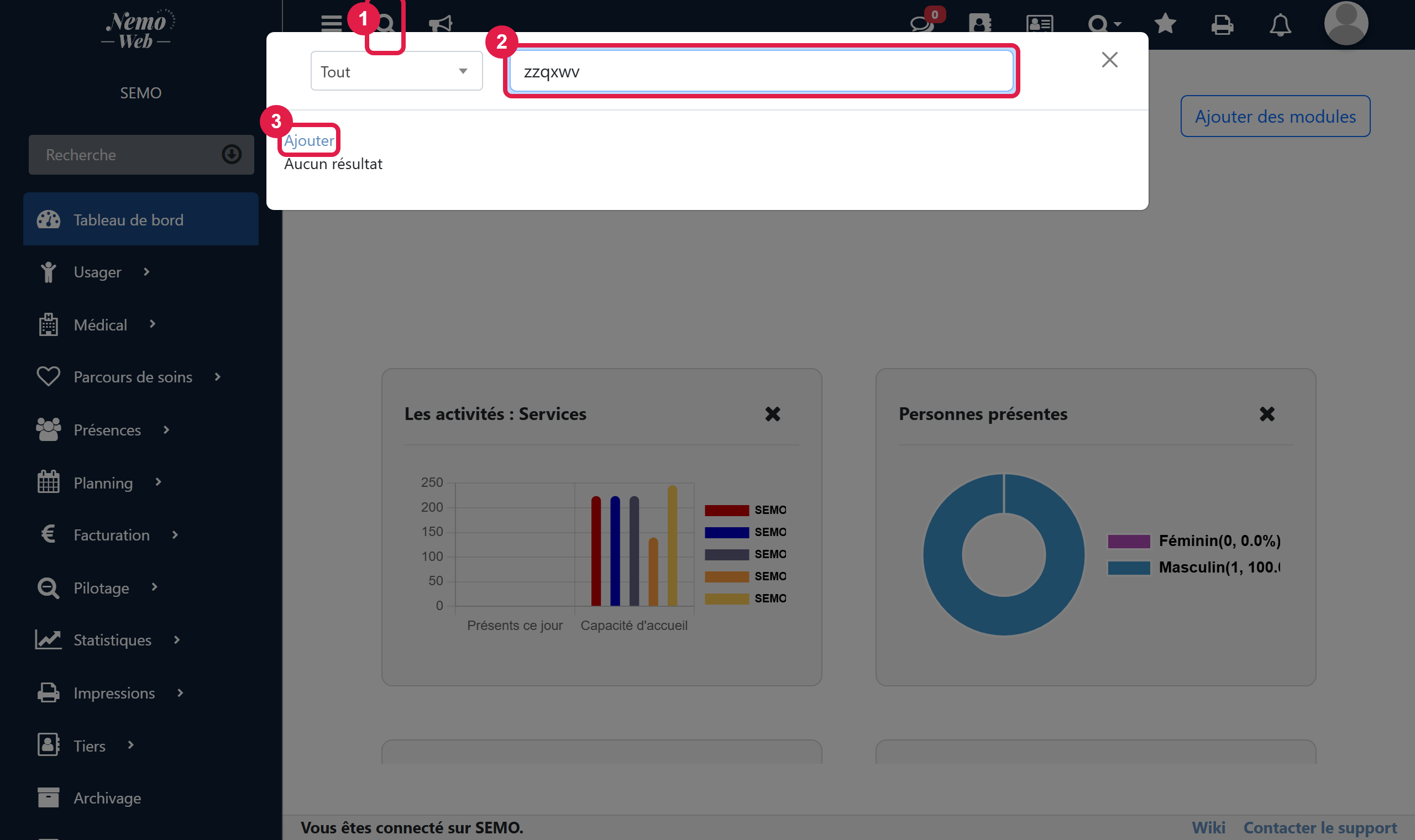The height and width of the screenshot is (840, 1415).
Task: Click the Ajouter des modules button
Action: [1275, 116]
